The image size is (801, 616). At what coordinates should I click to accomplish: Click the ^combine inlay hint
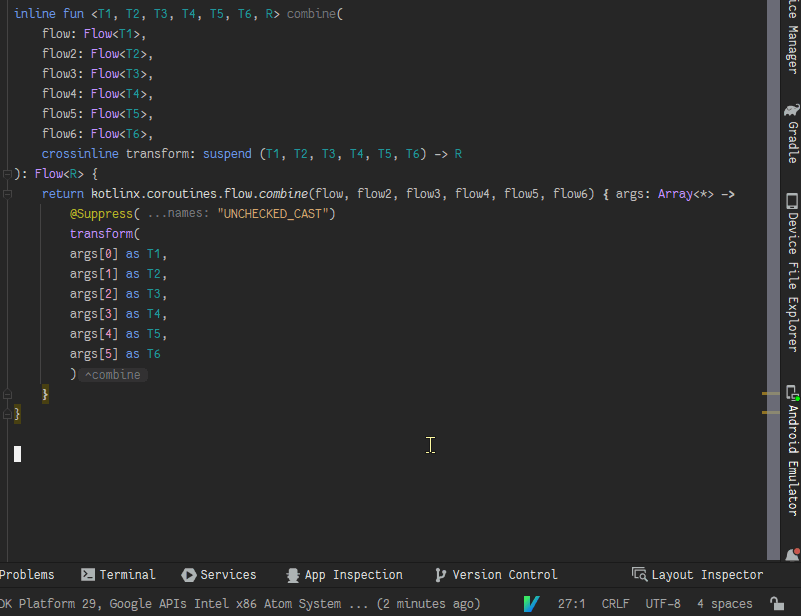113,375
